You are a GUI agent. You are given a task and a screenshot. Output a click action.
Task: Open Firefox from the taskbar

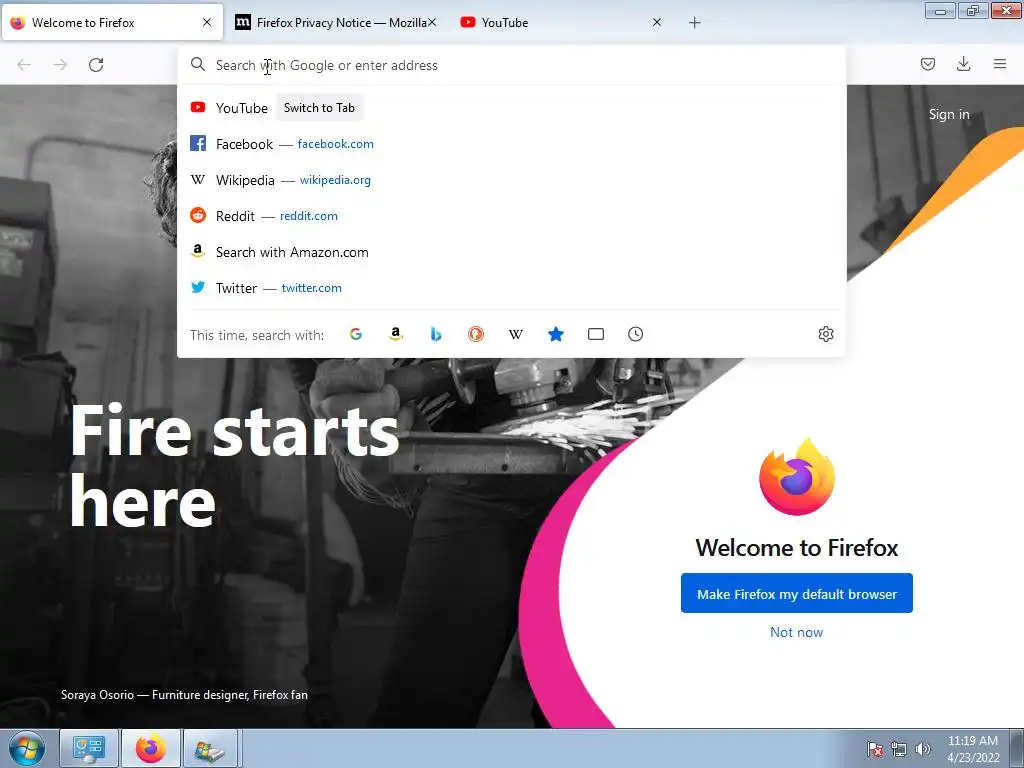tap(150, 748)
